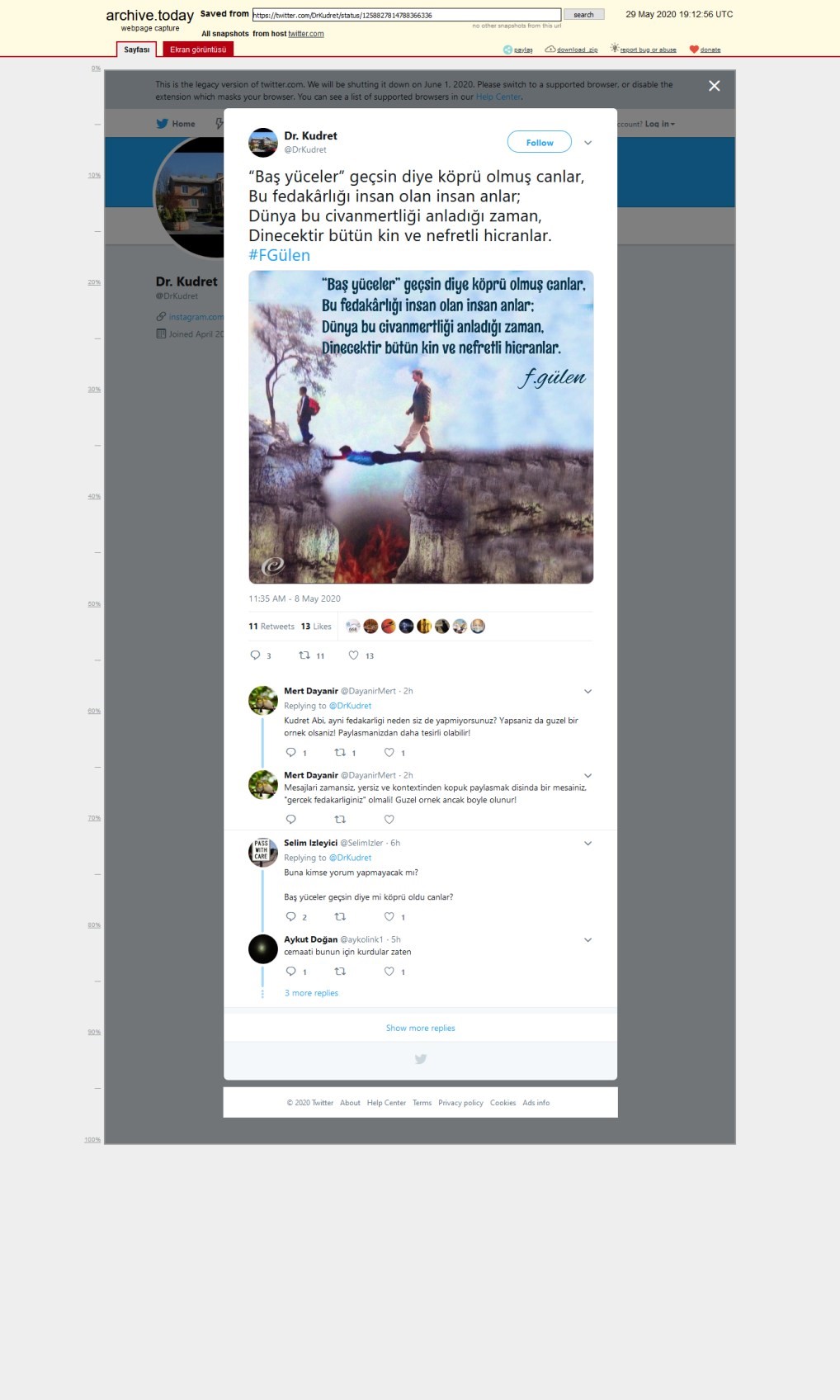Image resolution: width=840 pixels, height=1400 pixels.
Task: Click the 3 more replies link
Action: click(311, 993)
